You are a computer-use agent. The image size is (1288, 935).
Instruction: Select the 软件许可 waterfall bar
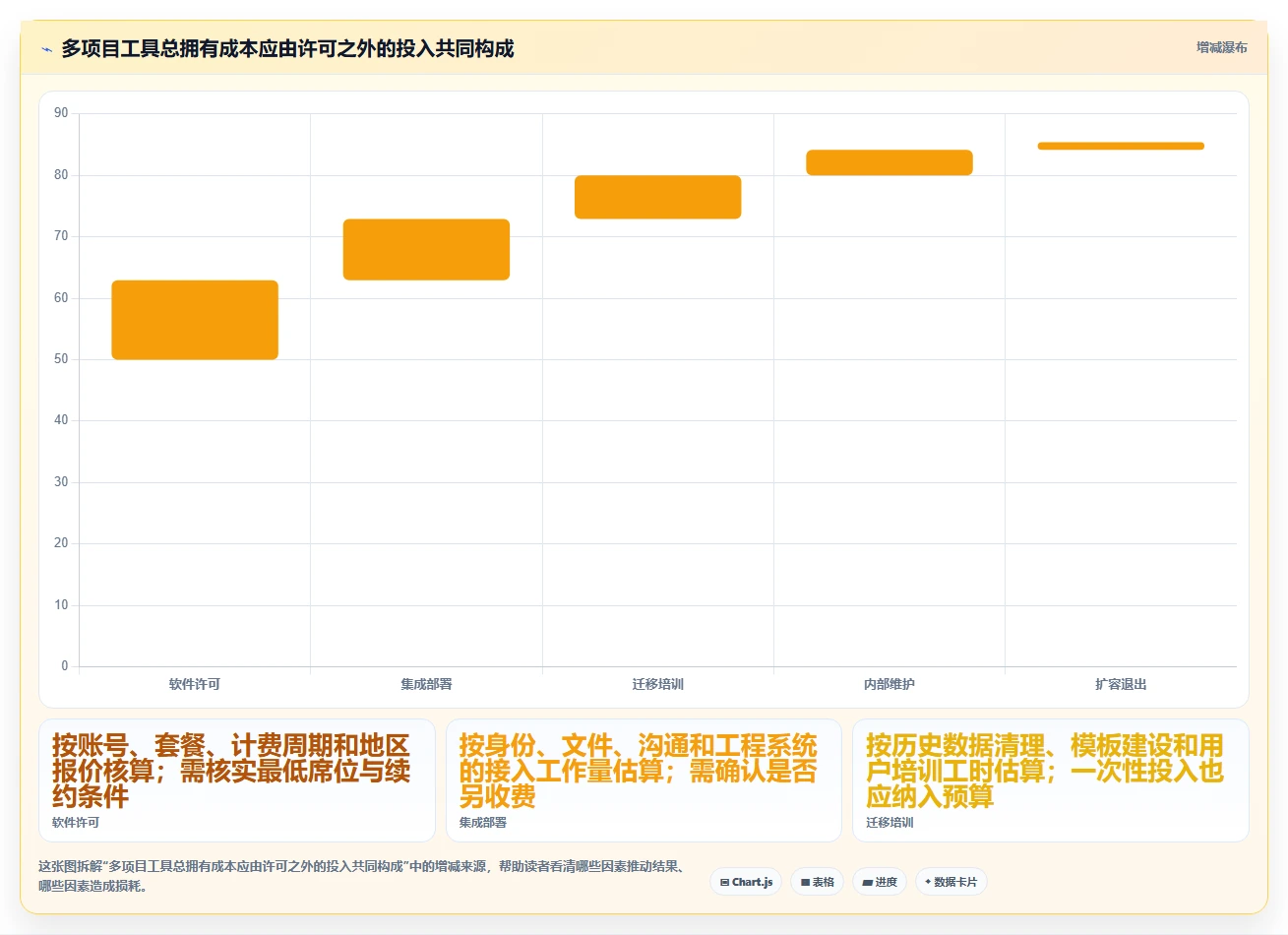tap(195, 320)
